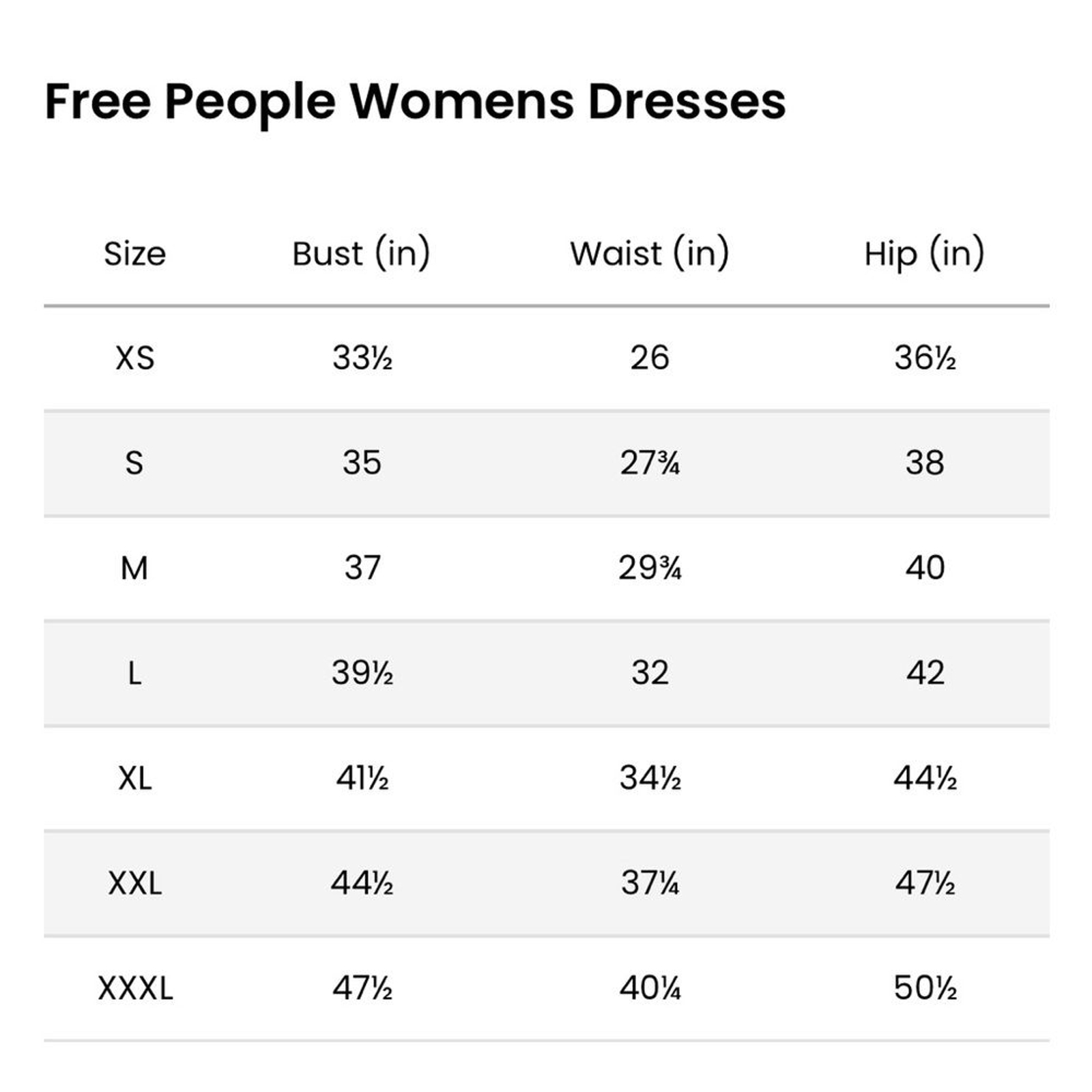
Task: Click the S size row label
Action: click(x=134, y=463)
